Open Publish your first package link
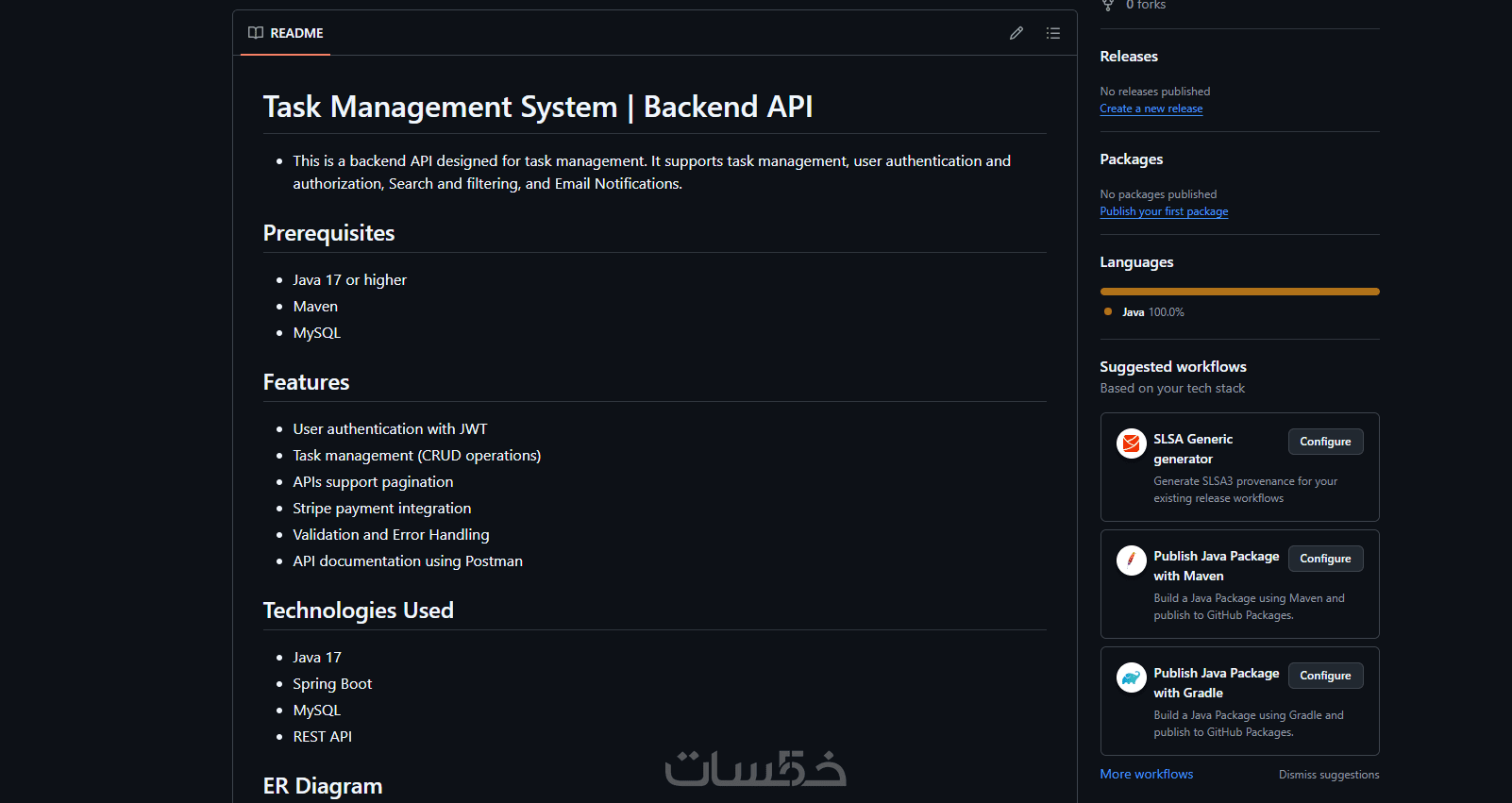The image size is (1512, 803). [x=1164, y=211]
